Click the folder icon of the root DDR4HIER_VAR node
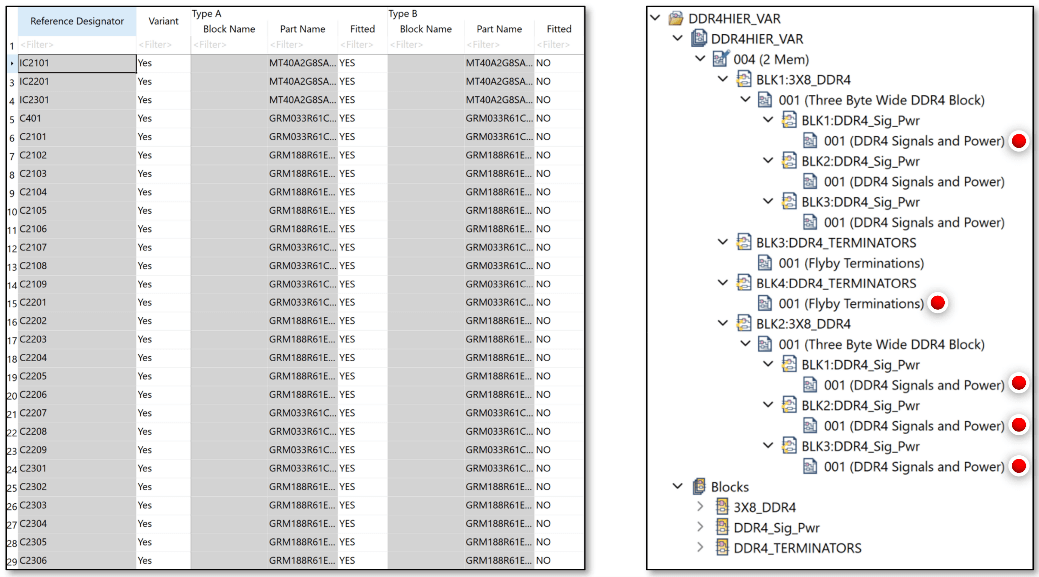The image size is (1039, 577). (676, 18)
